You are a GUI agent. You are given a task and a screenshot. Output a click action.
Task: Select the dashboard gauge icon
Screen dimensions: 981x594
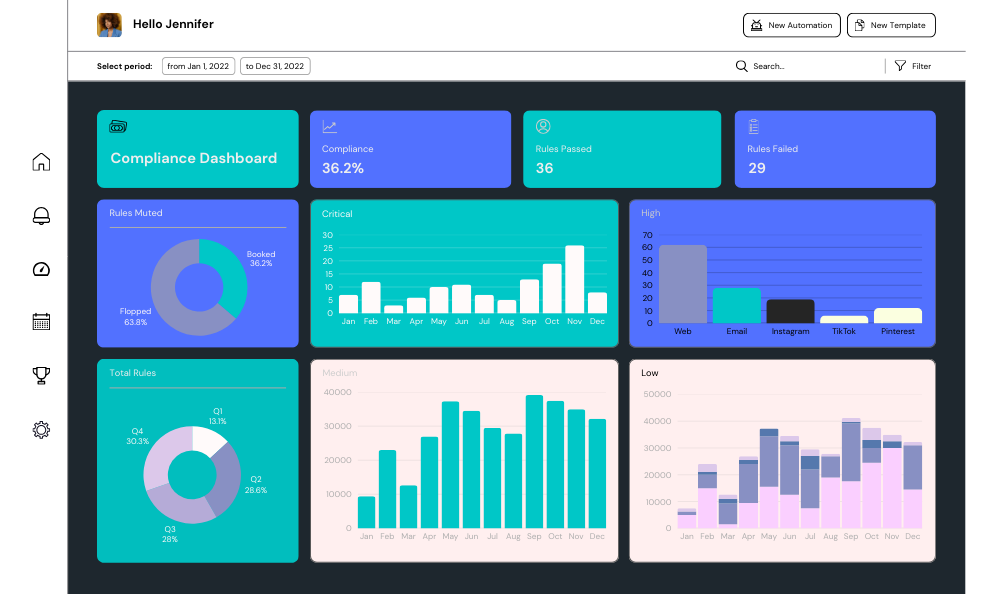coord(41,269)
